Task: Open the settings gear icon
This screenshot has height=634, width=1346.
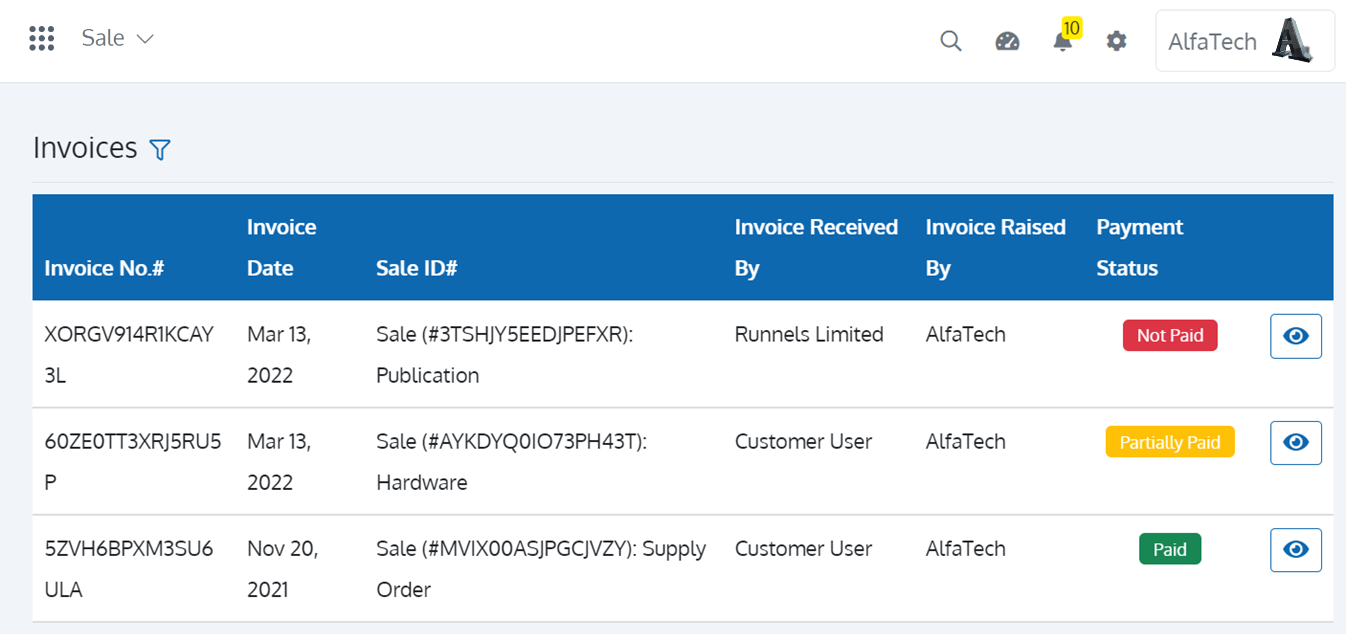Action: (1116, 41)
